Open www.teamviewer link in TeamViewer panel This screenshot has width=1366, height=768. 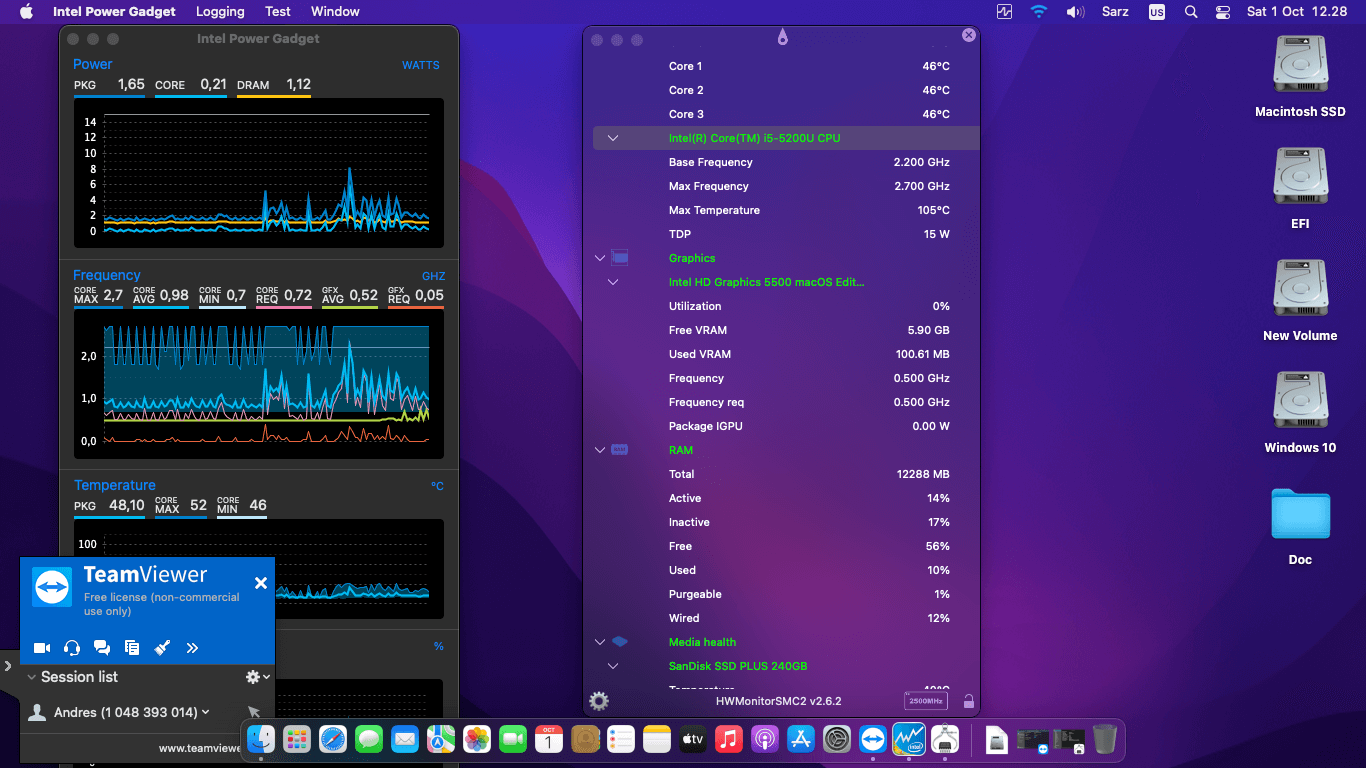coord(200,748)
